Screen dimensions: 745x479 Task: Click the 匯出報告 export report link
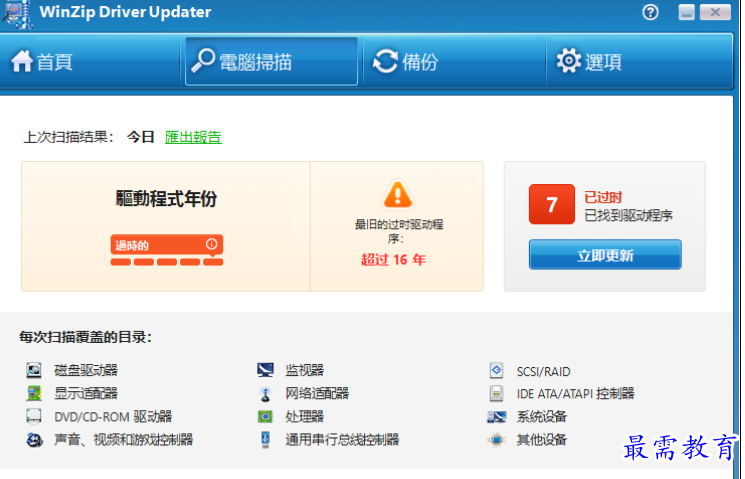[193, 137]
